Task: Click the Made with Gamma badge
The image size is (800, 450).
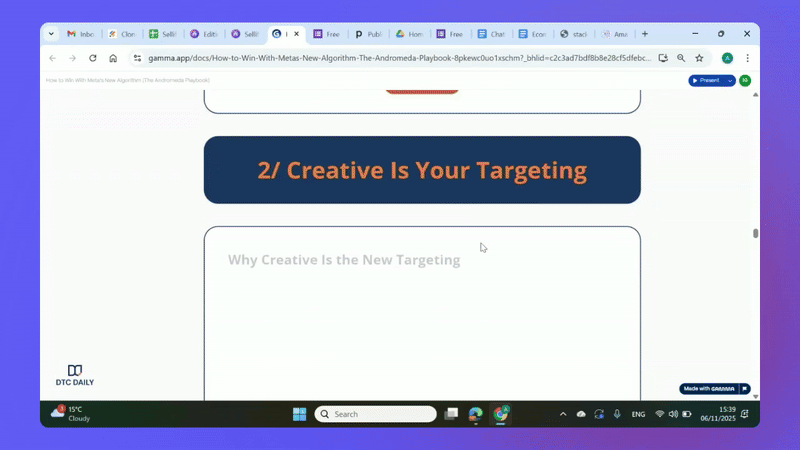Action: (709, 389)
